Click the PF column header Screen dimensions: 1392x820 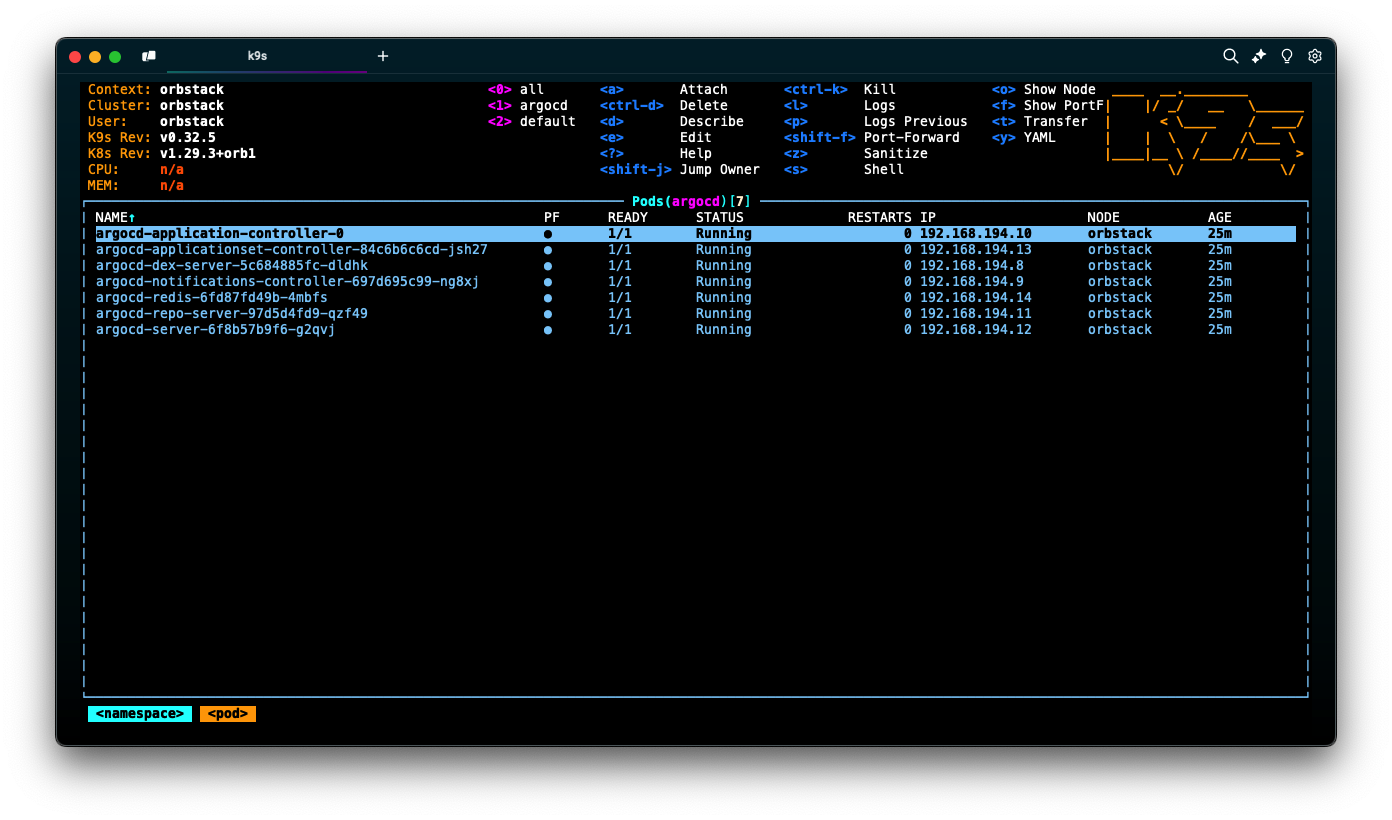(x=552, y=217)
